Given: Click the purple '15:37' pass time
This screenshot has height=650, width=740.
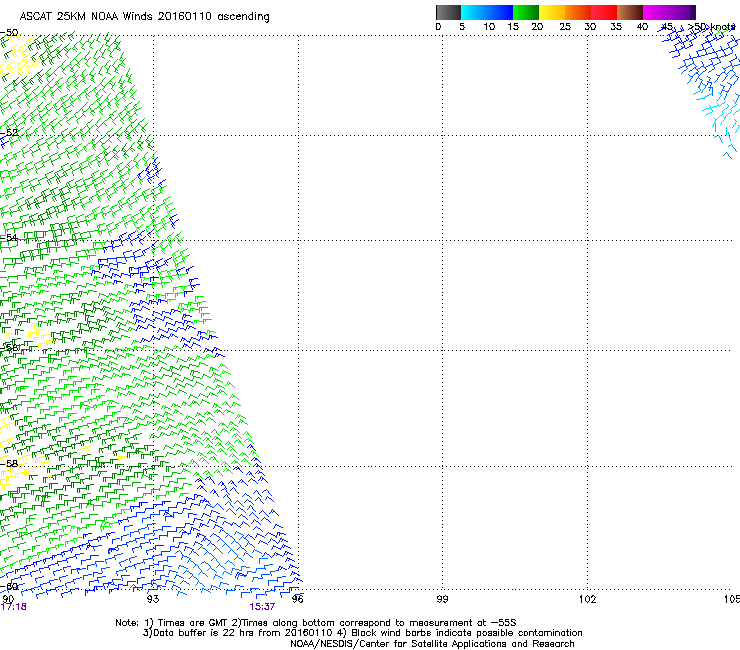Looking at the screenshot, I should point(262,607).
